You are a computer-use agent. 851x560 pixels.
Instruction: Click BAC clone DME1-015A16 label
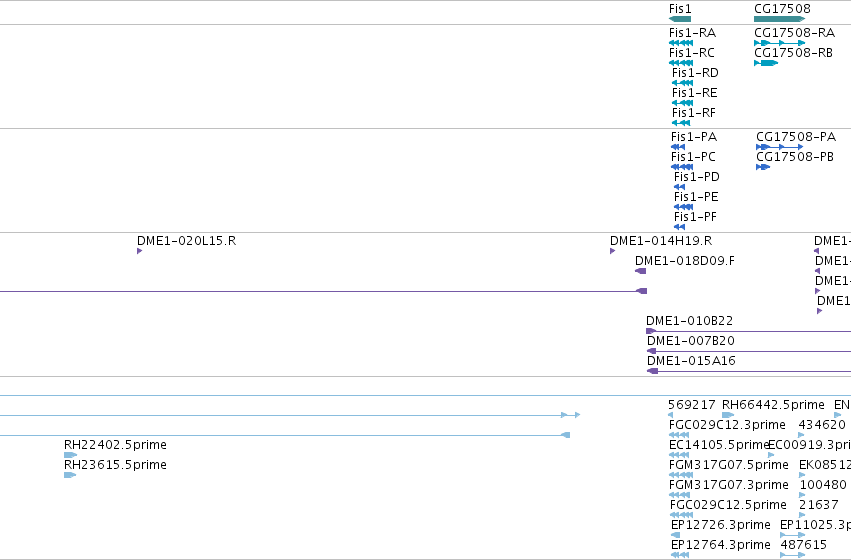pos(691,361)
